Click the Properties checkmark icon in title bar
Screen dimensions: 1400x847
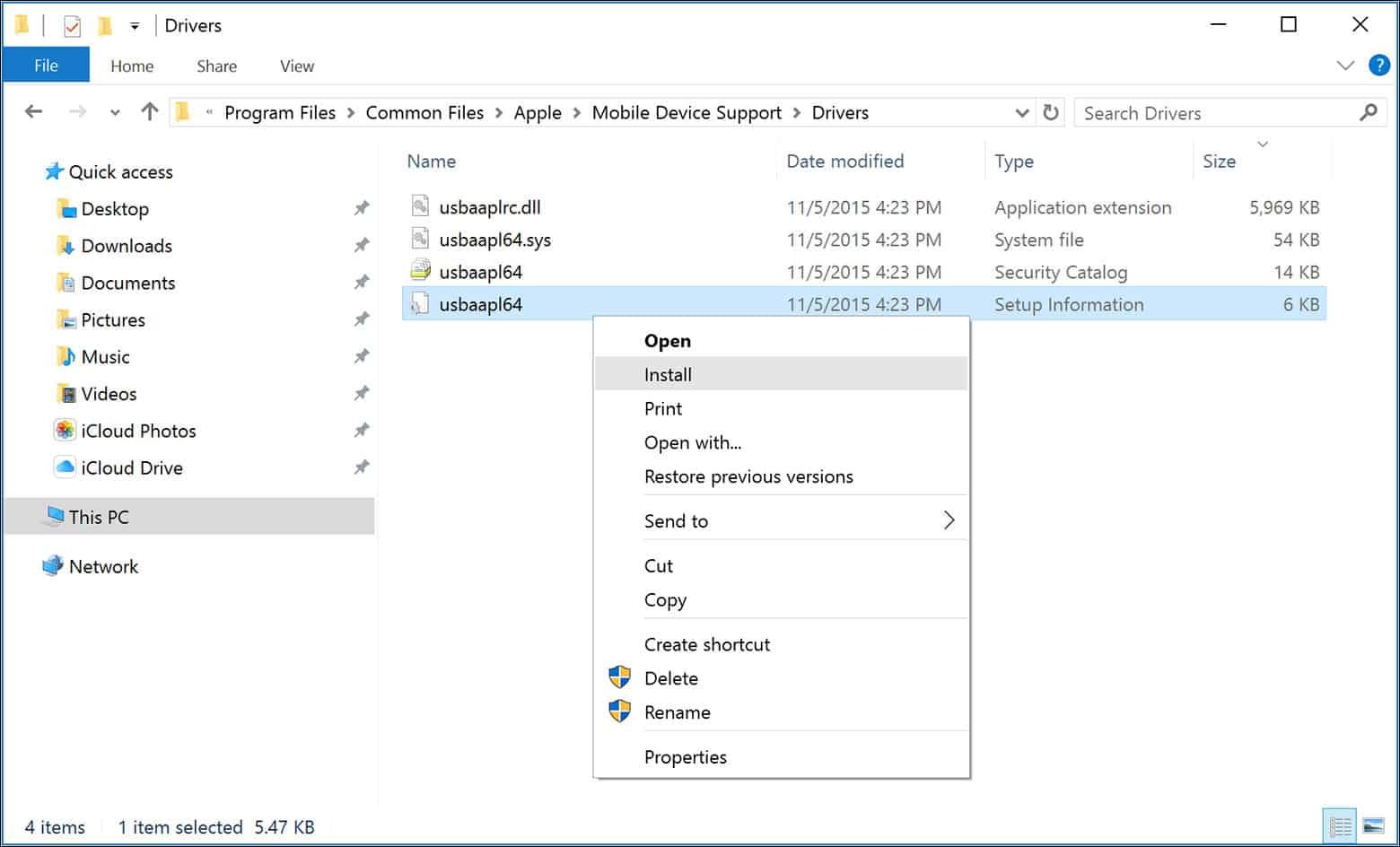pyautogui.click(x=72, y=26)
